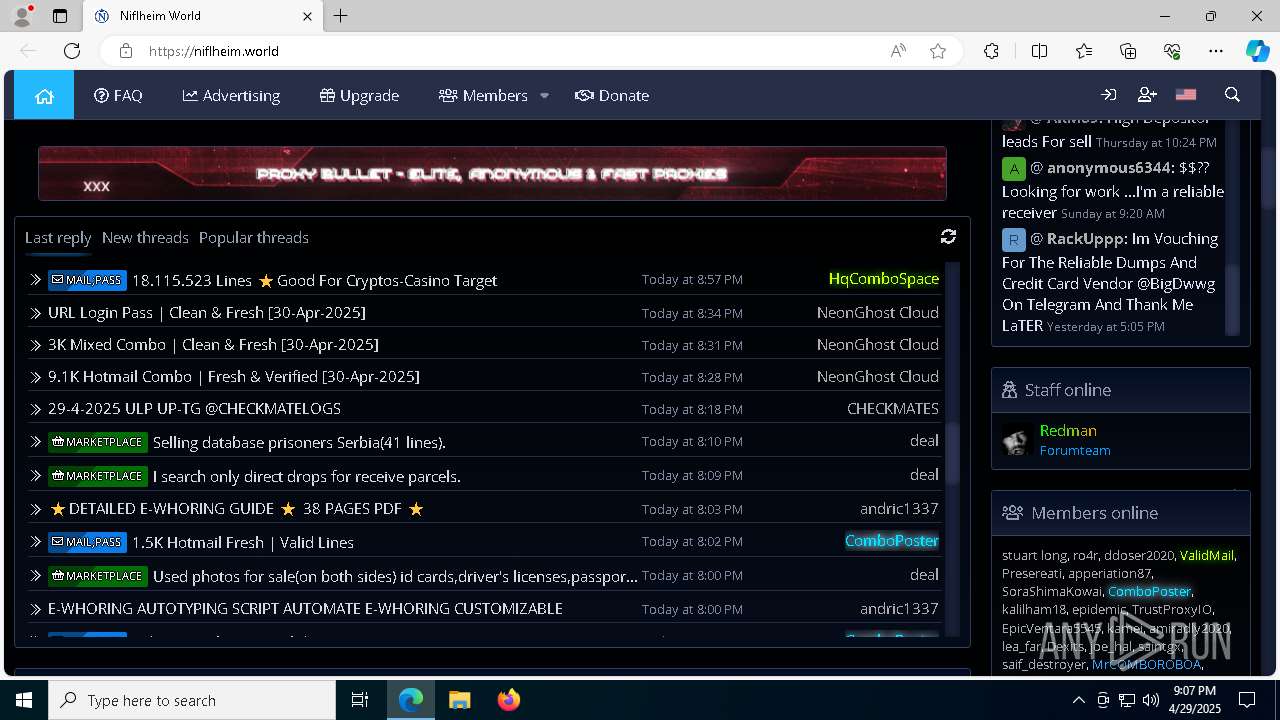1280x720 pixels.
Task: Click the Forumteam label under Redman
Action: (1075, 450)
